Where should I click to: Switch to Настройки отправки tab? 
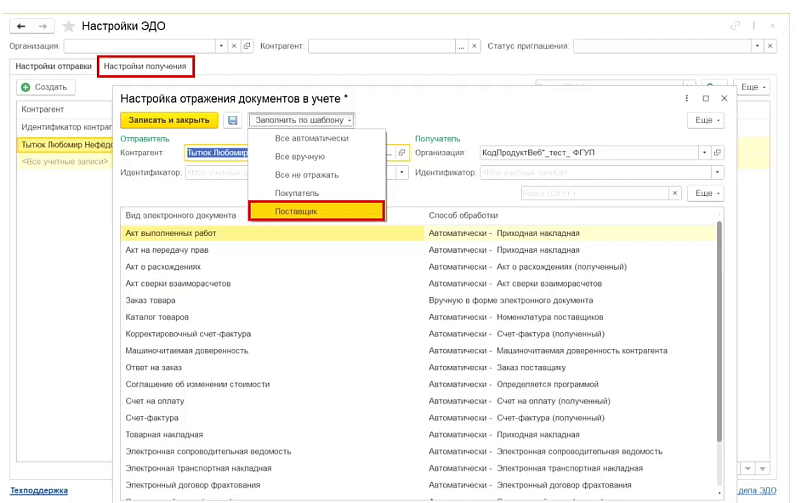54,66
